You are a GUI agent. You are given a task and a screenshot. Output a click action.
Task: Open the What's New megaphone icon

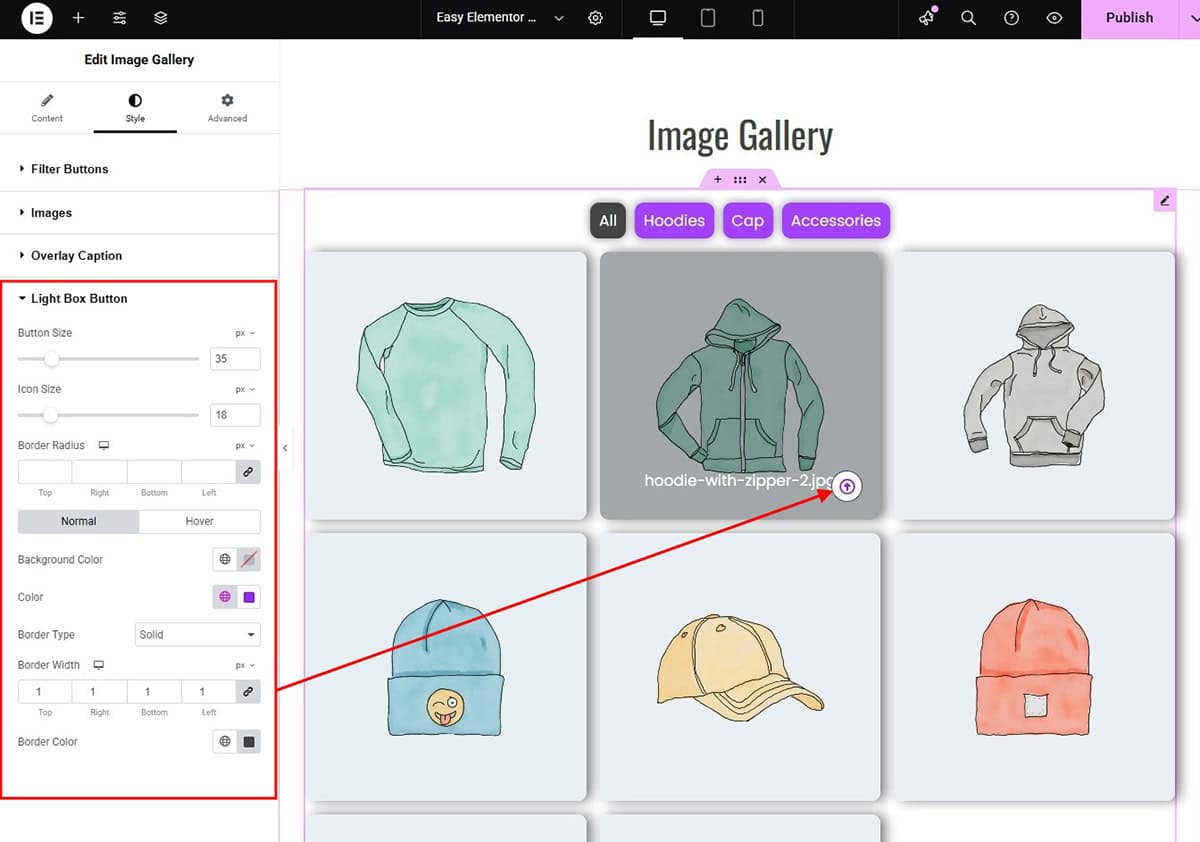(928, 17)
